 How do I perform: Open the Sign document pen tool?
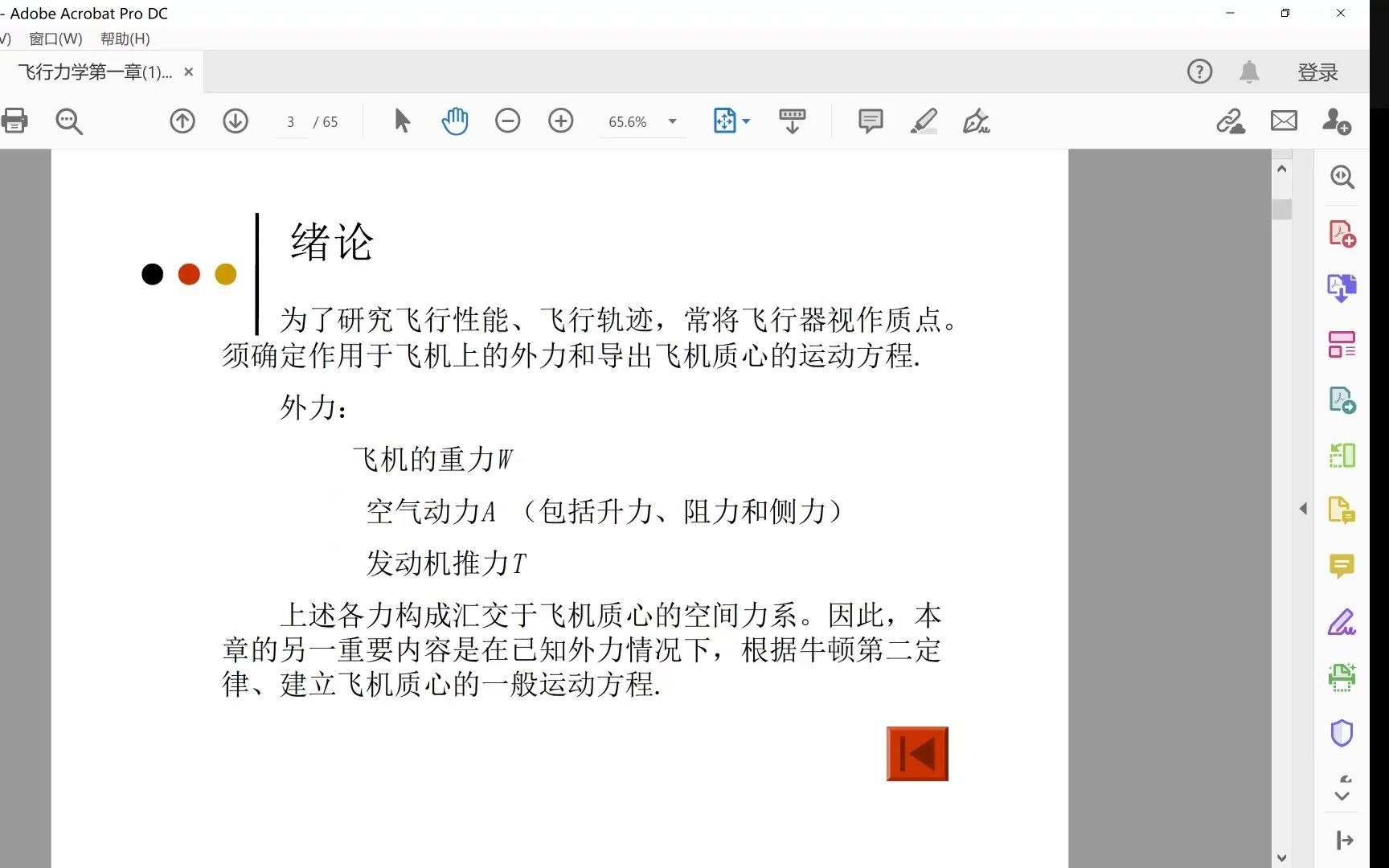977,121
